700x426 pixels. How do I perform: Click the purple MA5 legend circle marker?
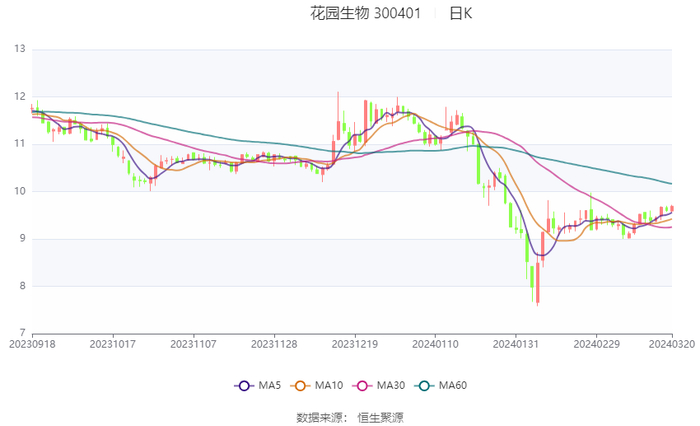242,385
